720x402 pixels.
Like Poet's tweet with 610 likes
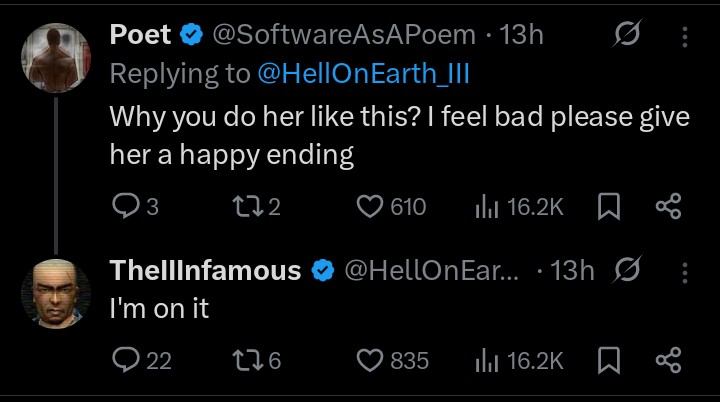pos(372,207)
